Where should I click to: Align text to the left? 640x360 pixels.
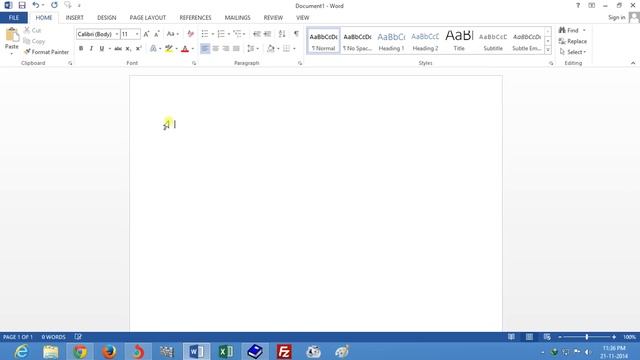205,49
